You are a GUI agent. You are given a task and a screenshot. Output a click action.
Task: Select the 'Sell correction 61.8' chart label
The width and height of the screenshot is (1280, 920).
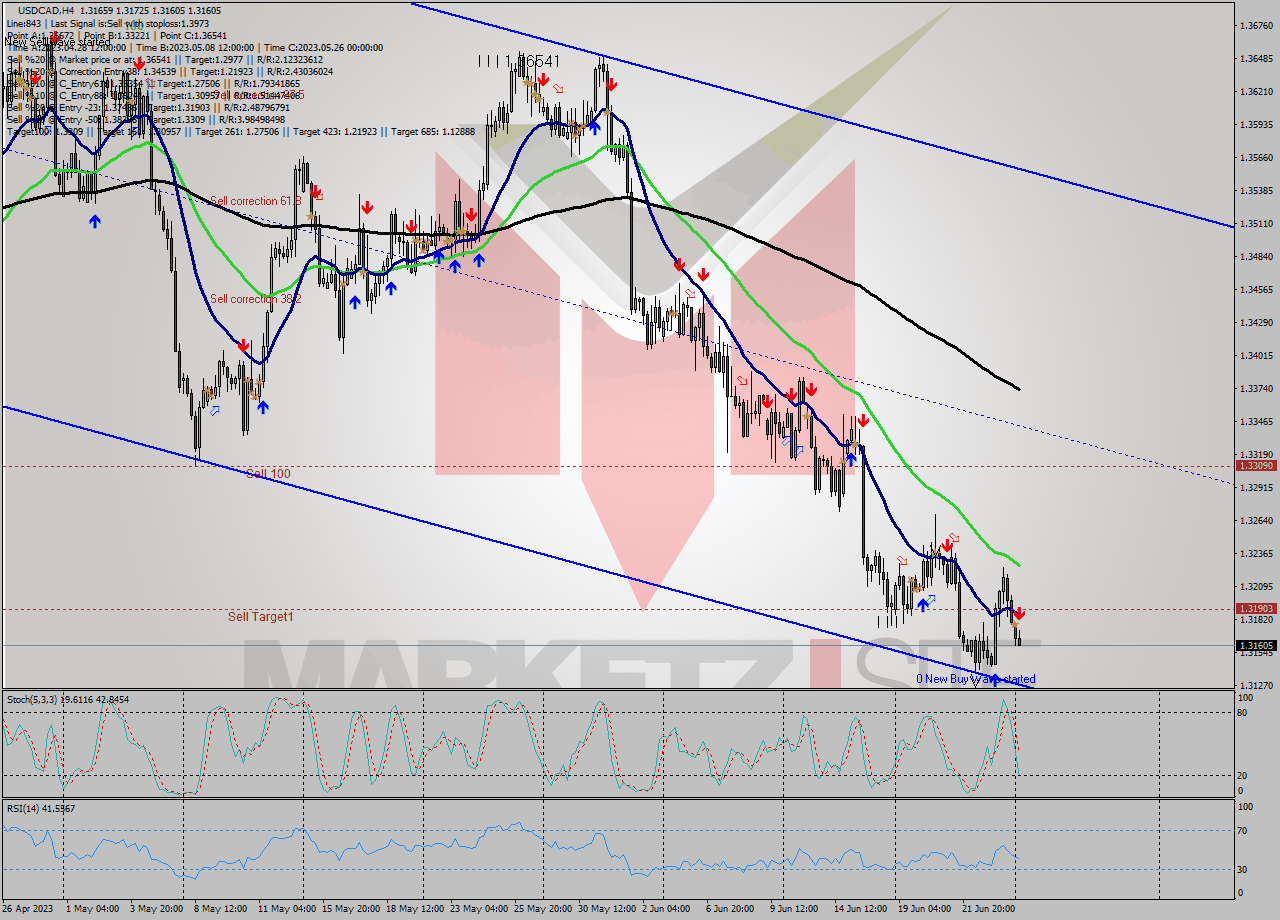click(x=256, y=201)
